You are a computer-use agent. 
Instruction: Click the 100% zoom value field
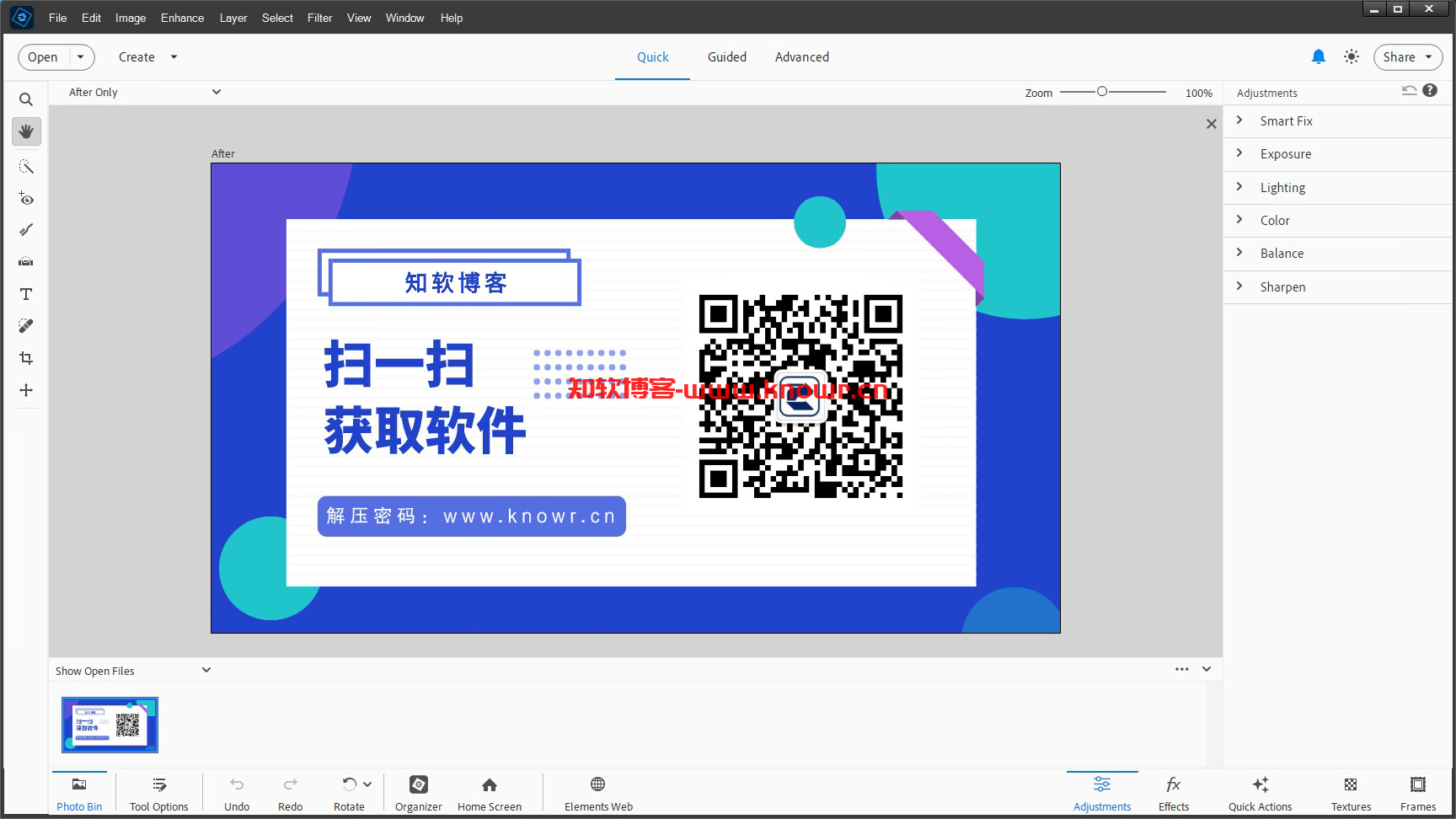[x=1198, y=93]
